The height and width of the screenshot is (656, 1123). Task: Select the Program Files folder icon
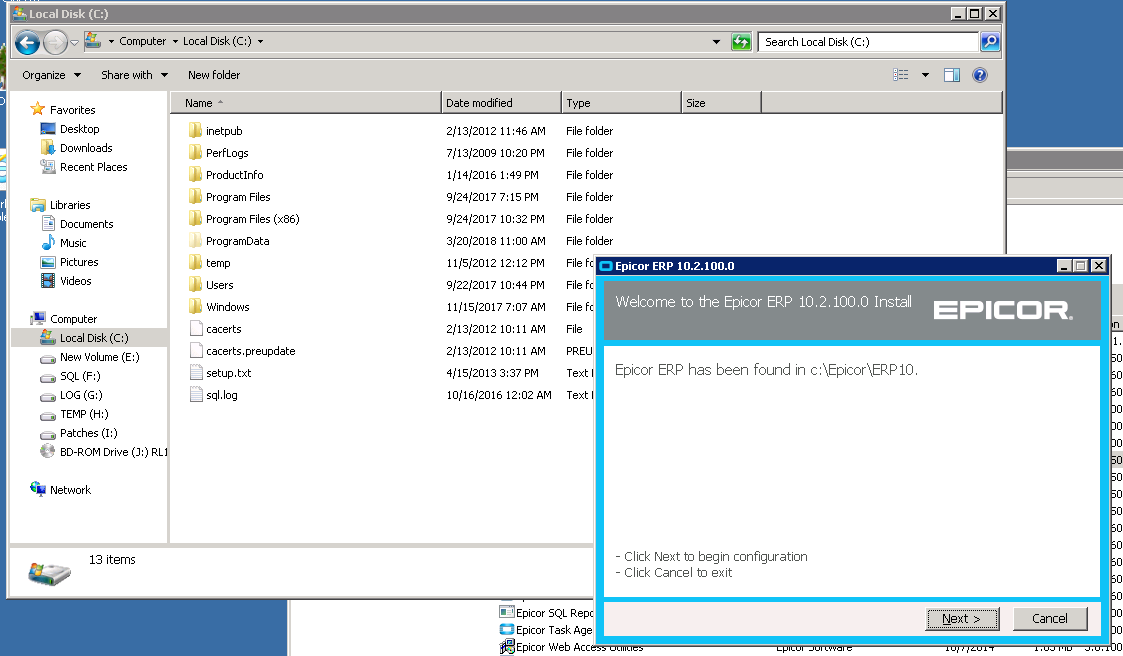[196, 197]
